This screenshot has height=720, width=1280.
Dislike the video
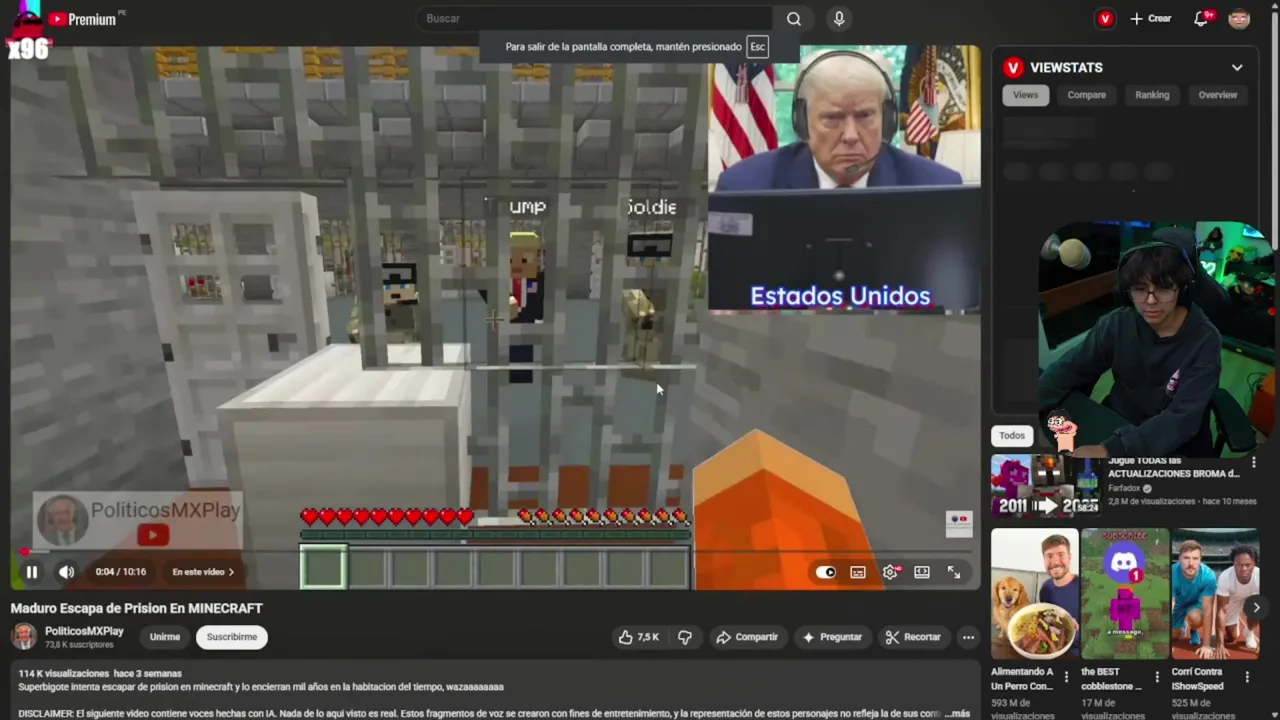685,637
